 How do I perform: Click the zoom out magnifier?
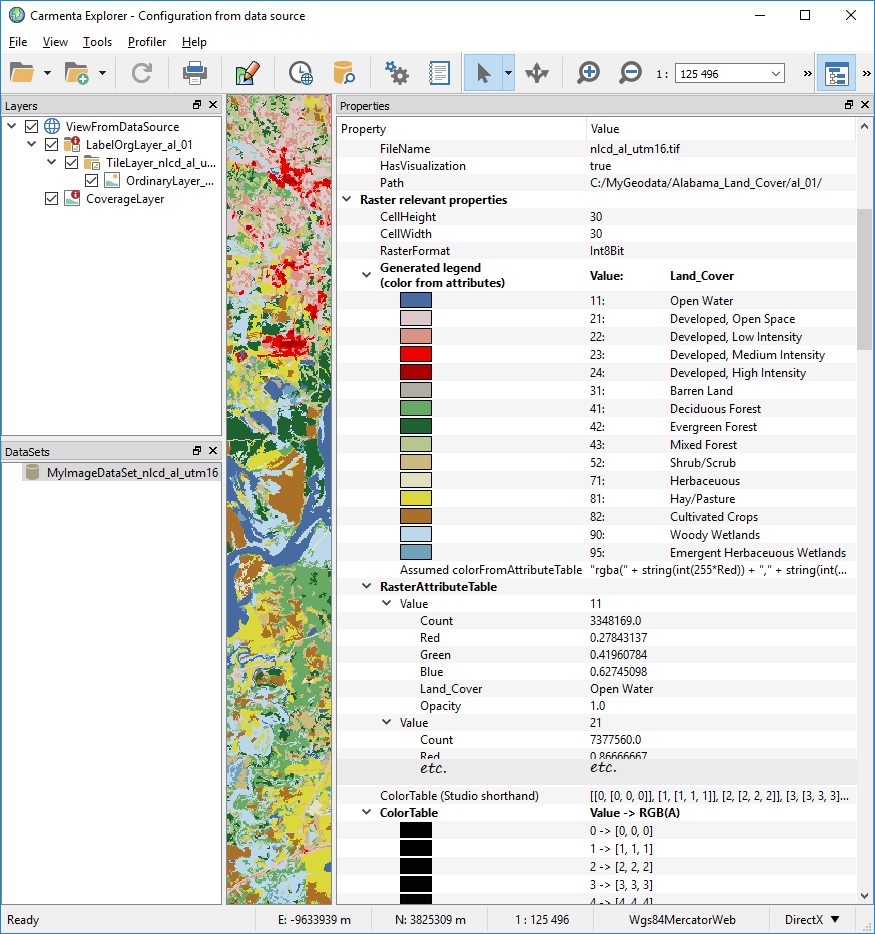(630, 73)
